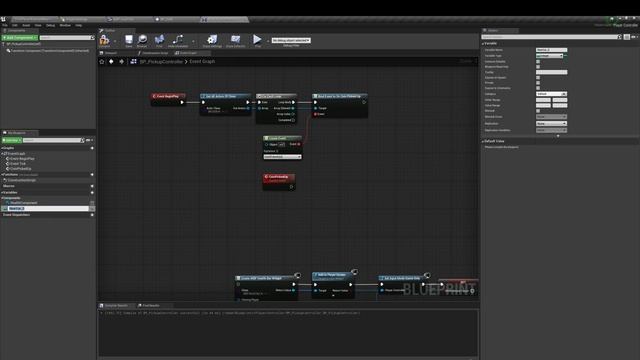The image size is (640, 360).
Task: Click the graph home star icon
Action: click(102, 62)
